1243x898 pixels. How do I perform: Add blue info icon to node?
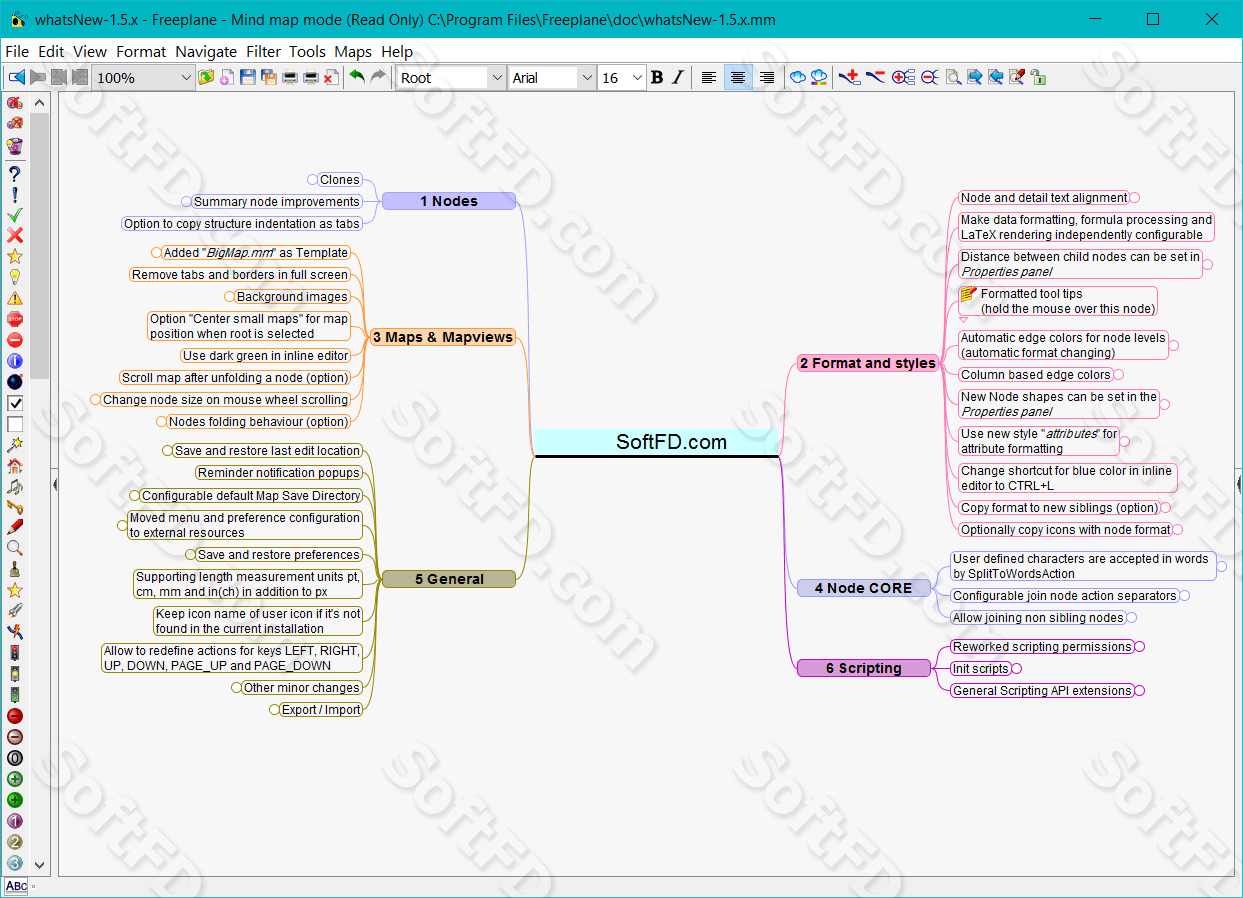point(14,361)
